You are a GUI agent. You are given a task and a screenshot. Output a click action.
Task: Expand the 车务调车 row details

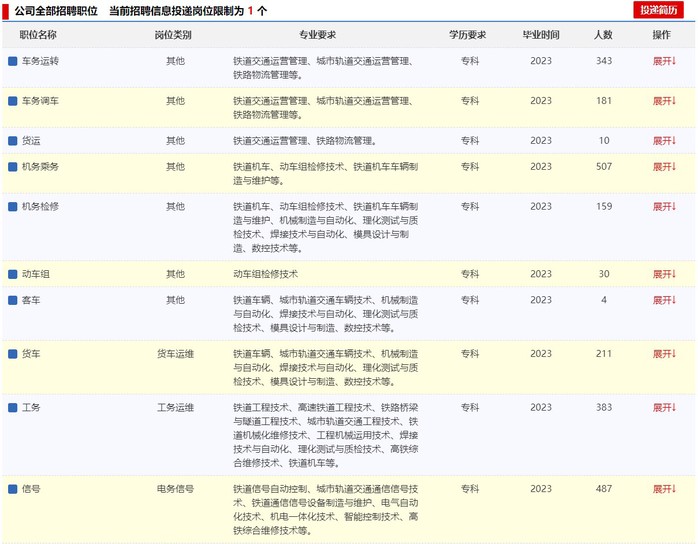(664, 101)
